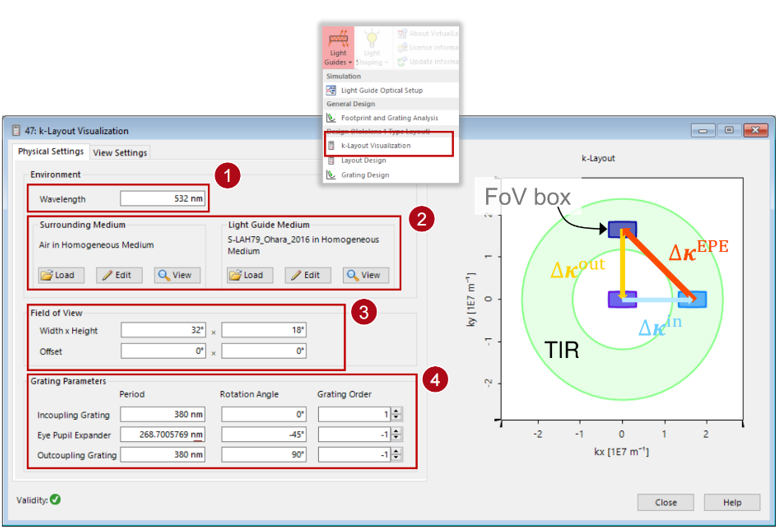Decrease Incoupling Grating order with down arrow
The width and height of the screenshot is (782, 530).
[396, 418]
